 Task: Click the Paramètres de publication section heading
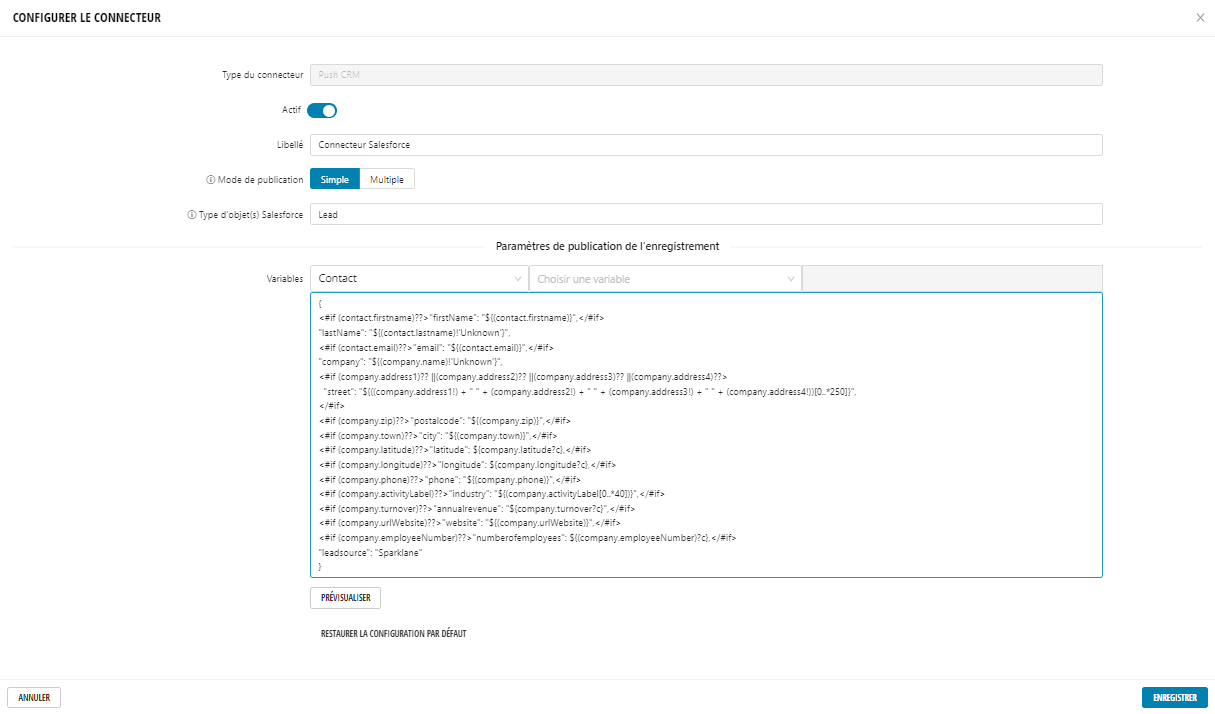pyautogui.click(x=607, y=246)
